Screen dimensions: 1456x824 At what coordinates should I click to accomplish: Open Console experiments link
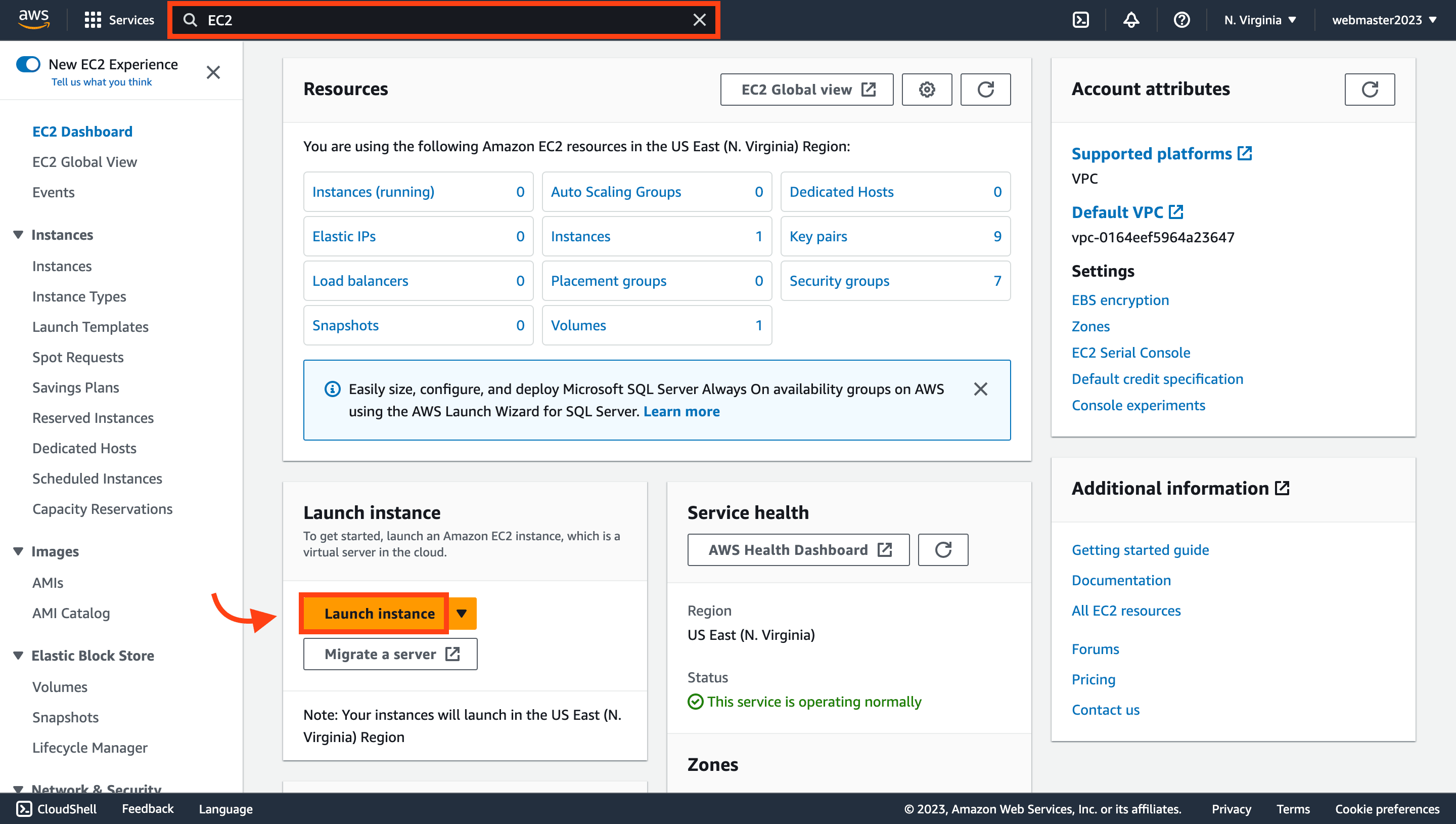tap(1138, 405)
